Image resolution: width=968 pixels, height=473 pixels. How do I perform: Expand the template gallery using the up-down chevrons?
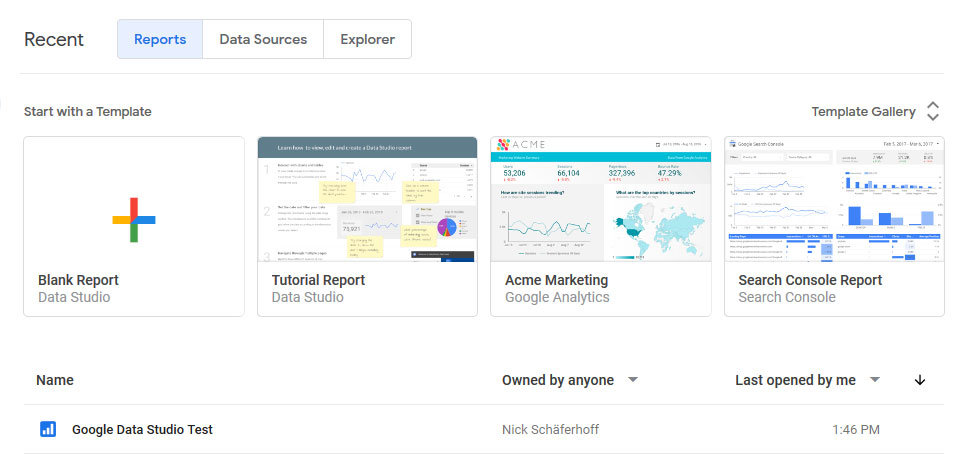[x=933, y=112]
